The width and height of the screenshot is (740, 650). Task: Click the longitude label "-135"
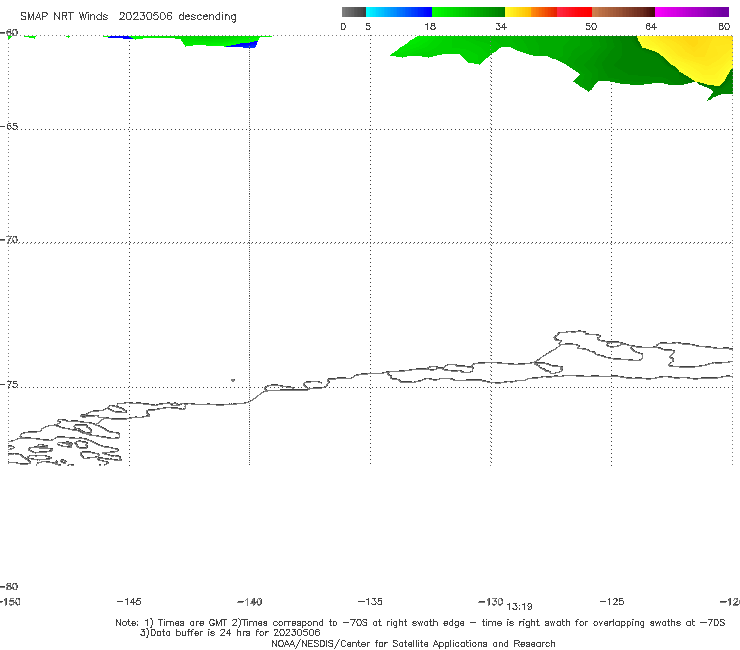click(x=370, y=602)
